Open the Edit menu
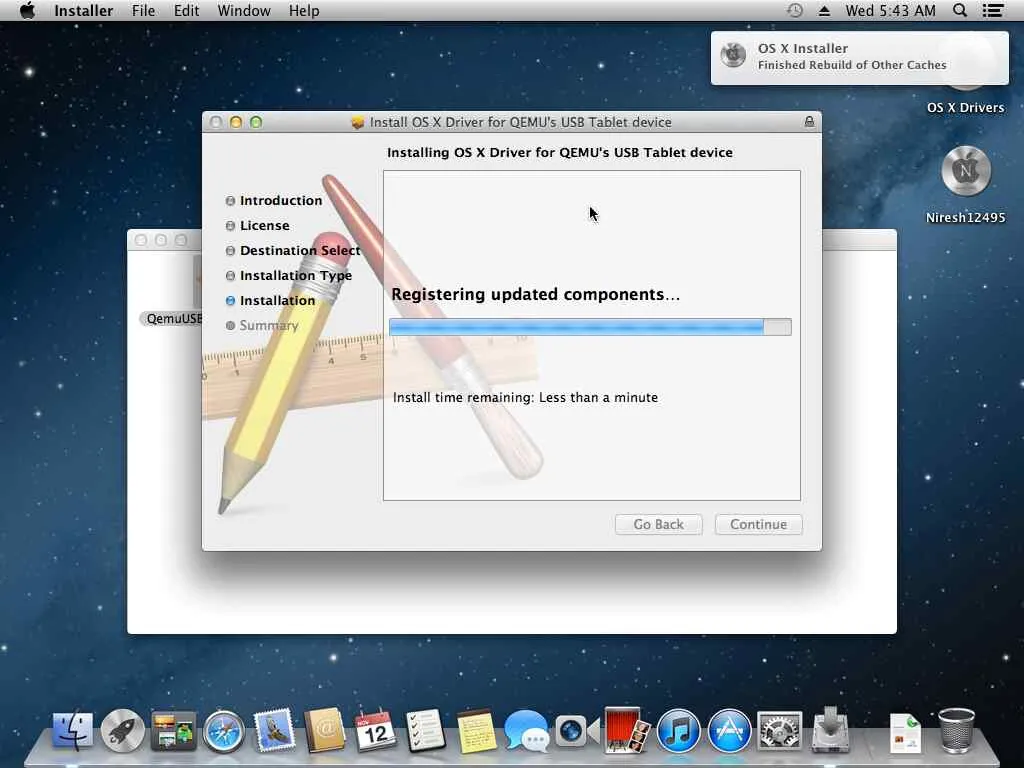Image resolution: width=1024 pixels, height=768 pixels. coord(186,10)
